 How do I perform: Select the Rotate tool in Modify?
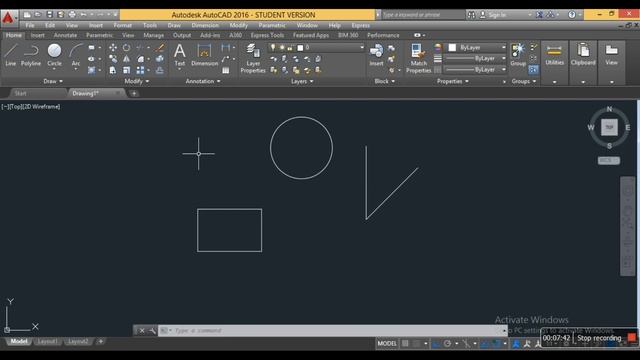(x=127, y=48)
